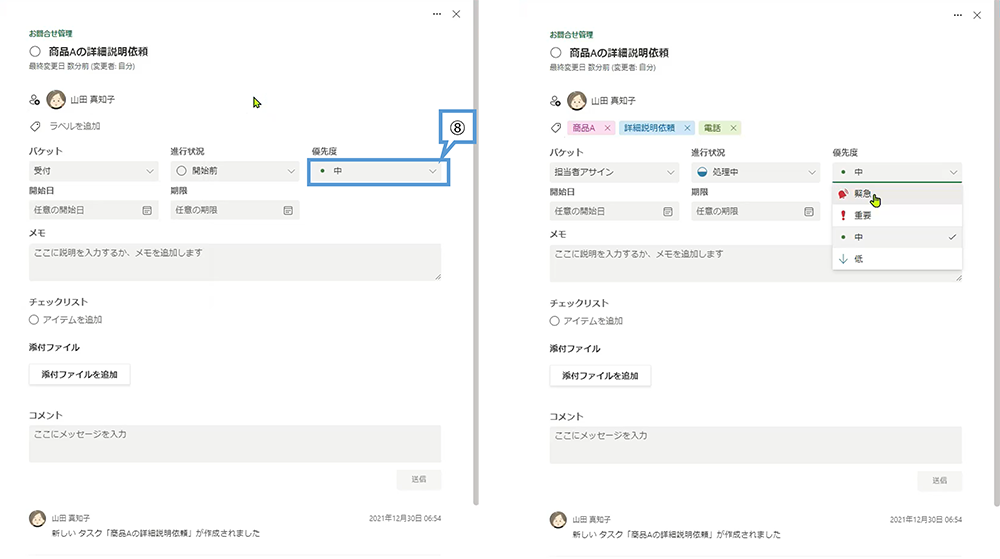The height and width of the screenshot is (559, 1000).
Task: Click the comment message box in left panel
Action: click(x=234, y=443)
